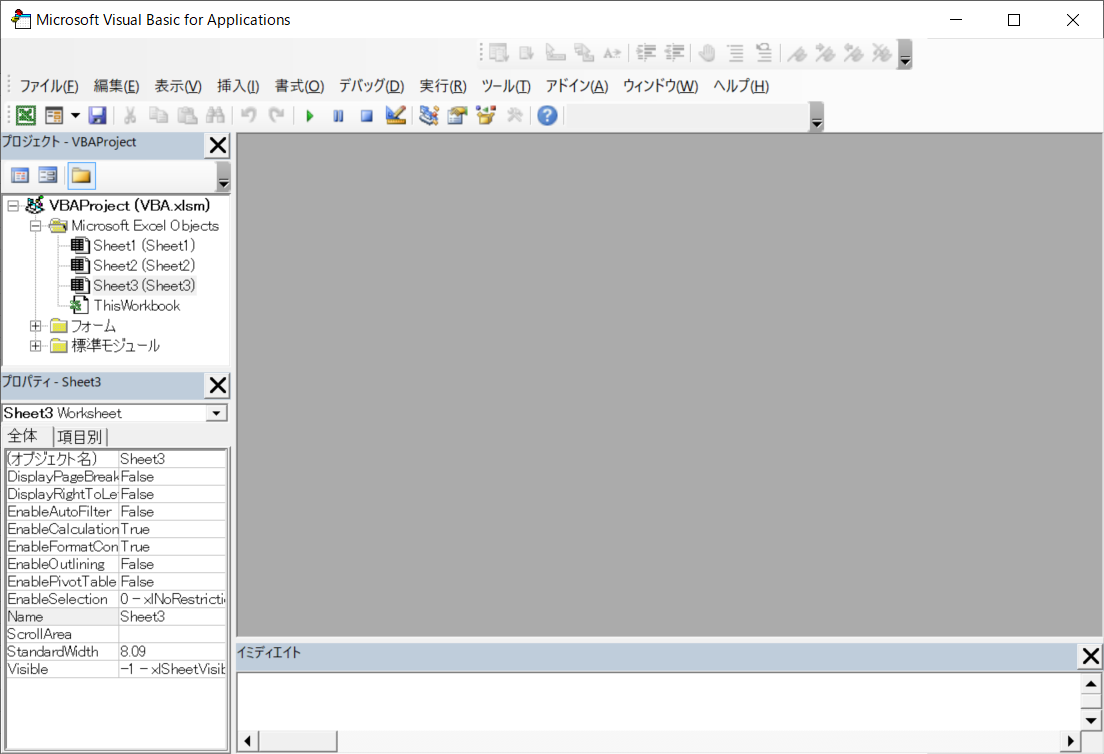The width and height of the screenshot is (1104, 754).
Task: Open the Sheet3 Worksheet object dropdown
Action: (x=217, y=413)
